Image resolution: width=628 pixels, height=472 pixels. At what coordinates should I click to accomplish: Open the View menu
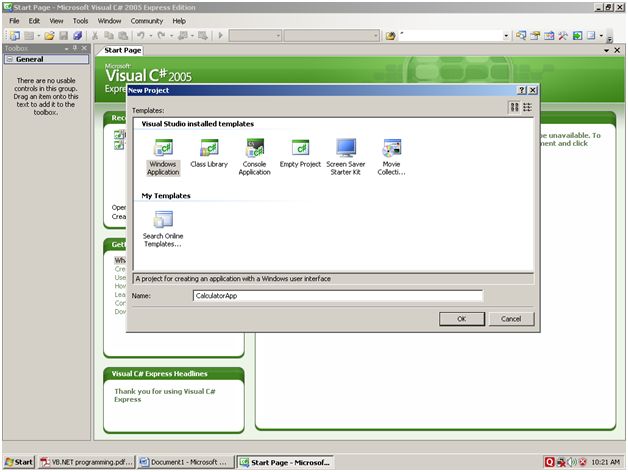[x=56, y=21]
